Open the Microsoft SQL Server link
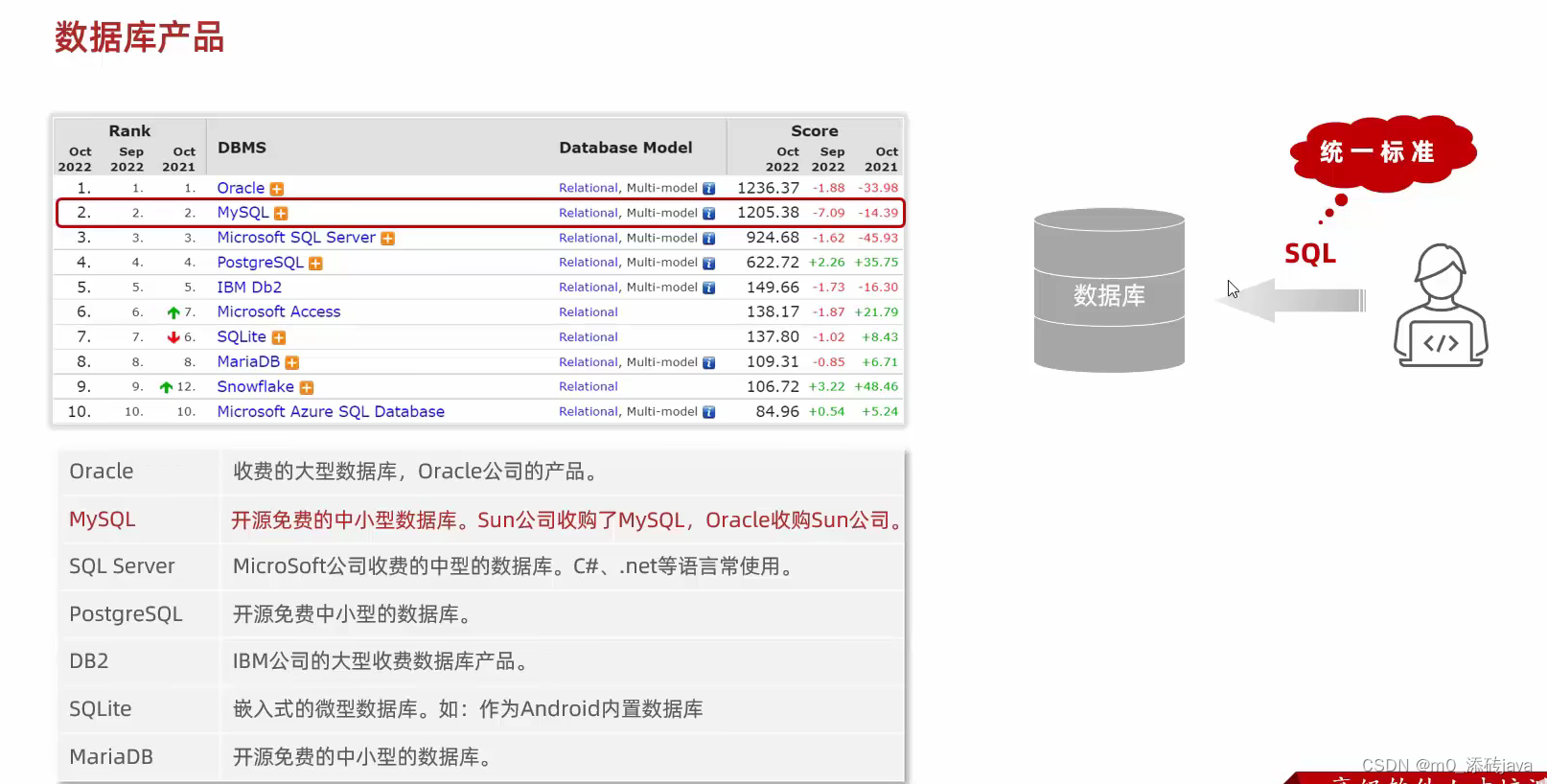The width and height of the screenshot is (1547, 784). 296,237
